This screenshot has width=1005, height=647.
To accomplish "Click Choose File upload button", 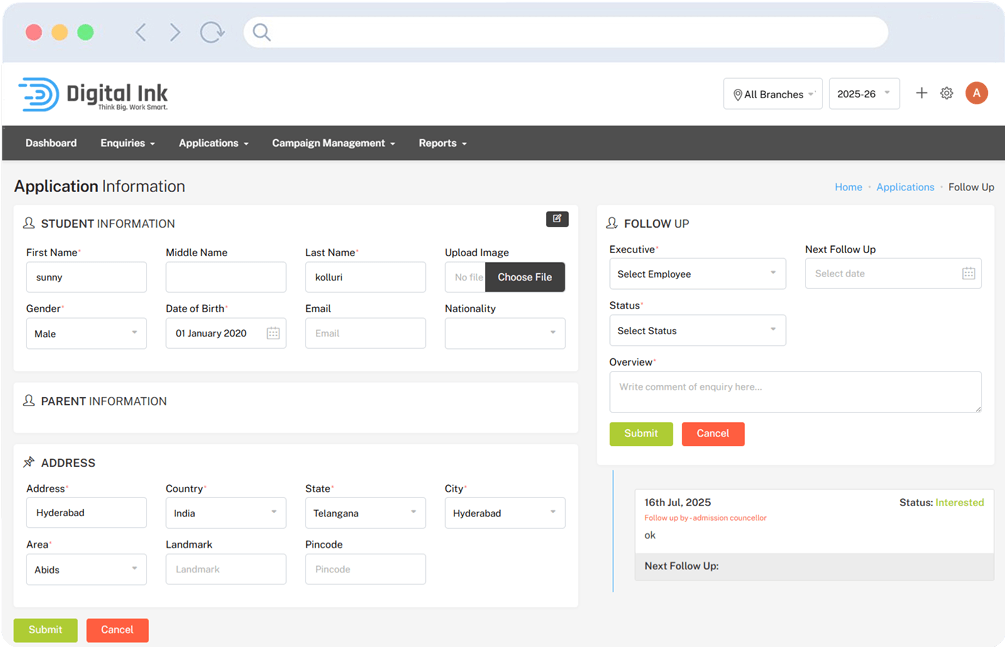I will click(525, 277).
